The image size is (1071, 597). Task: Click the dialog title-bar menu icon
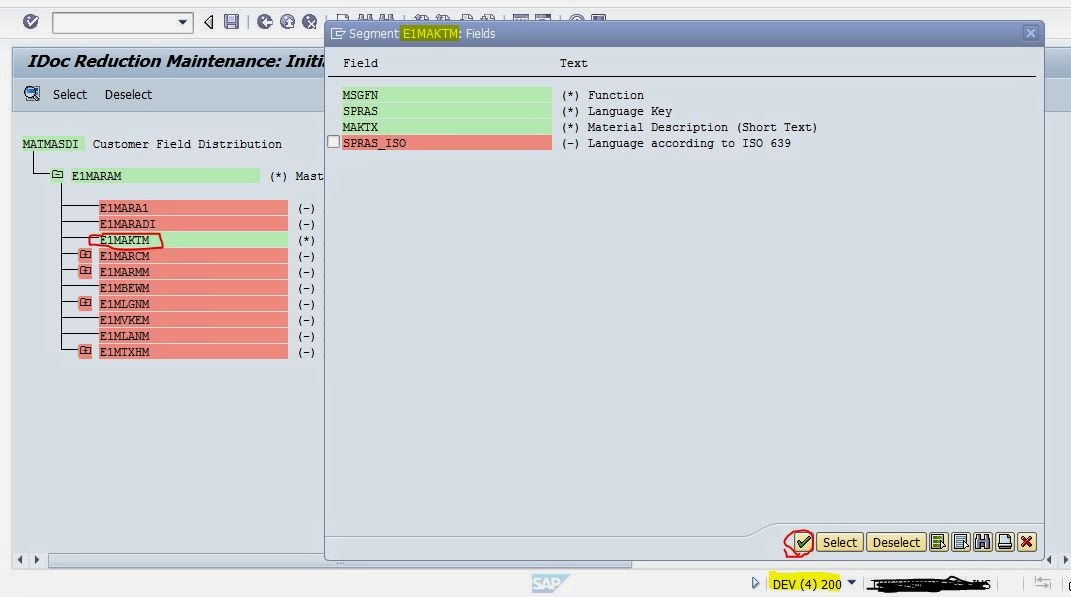coord(338,33)
